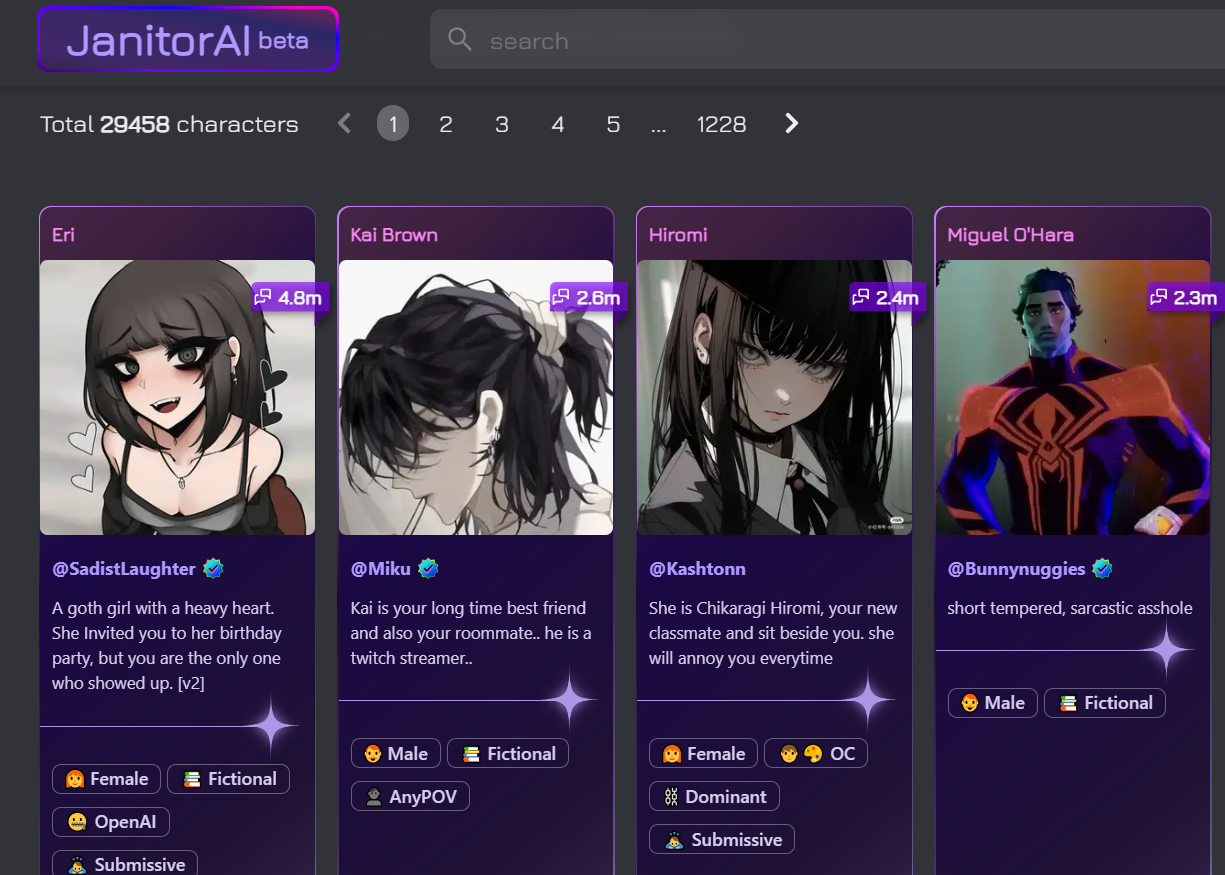This screenshot has height=875, width=1225.
Task: Select AnyPOV tag on Kai Brown card
Action: point(410,796)
